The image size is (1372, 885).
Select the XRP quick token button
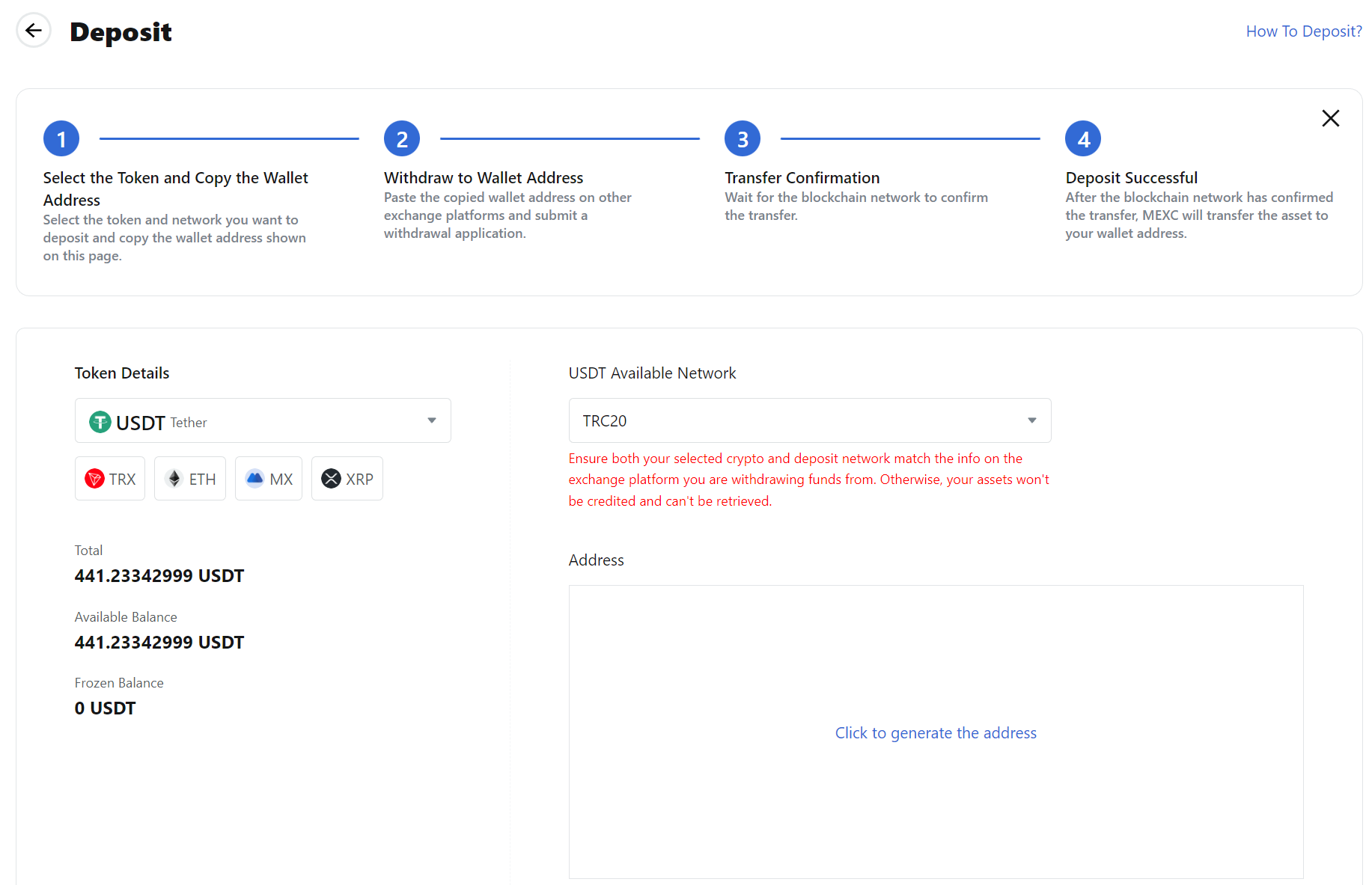347,479
